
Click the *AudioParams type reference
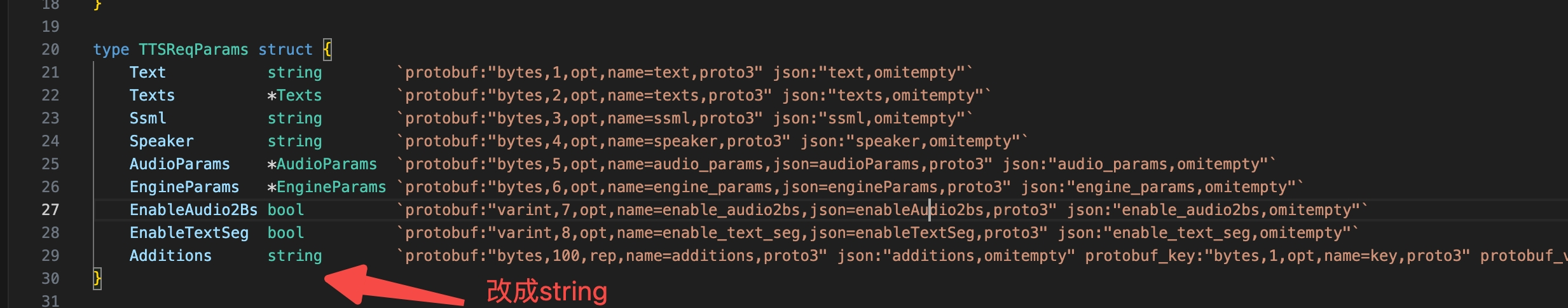coord(322,164)
